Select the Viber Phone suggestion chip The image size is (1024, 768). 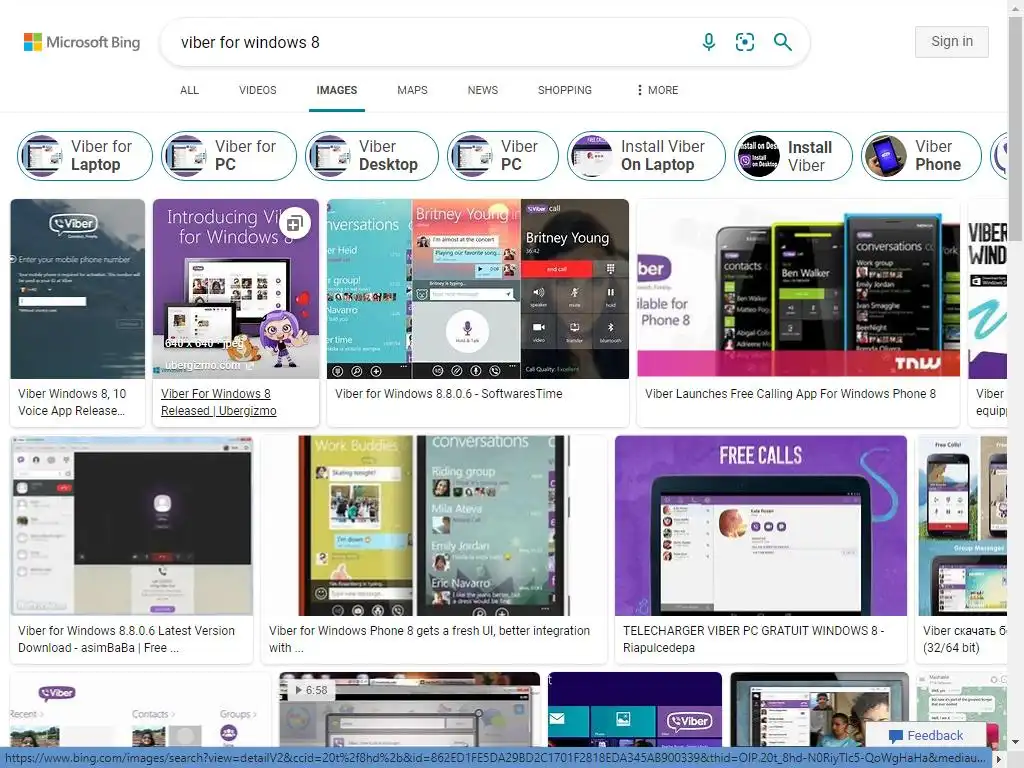coord(921,155)
